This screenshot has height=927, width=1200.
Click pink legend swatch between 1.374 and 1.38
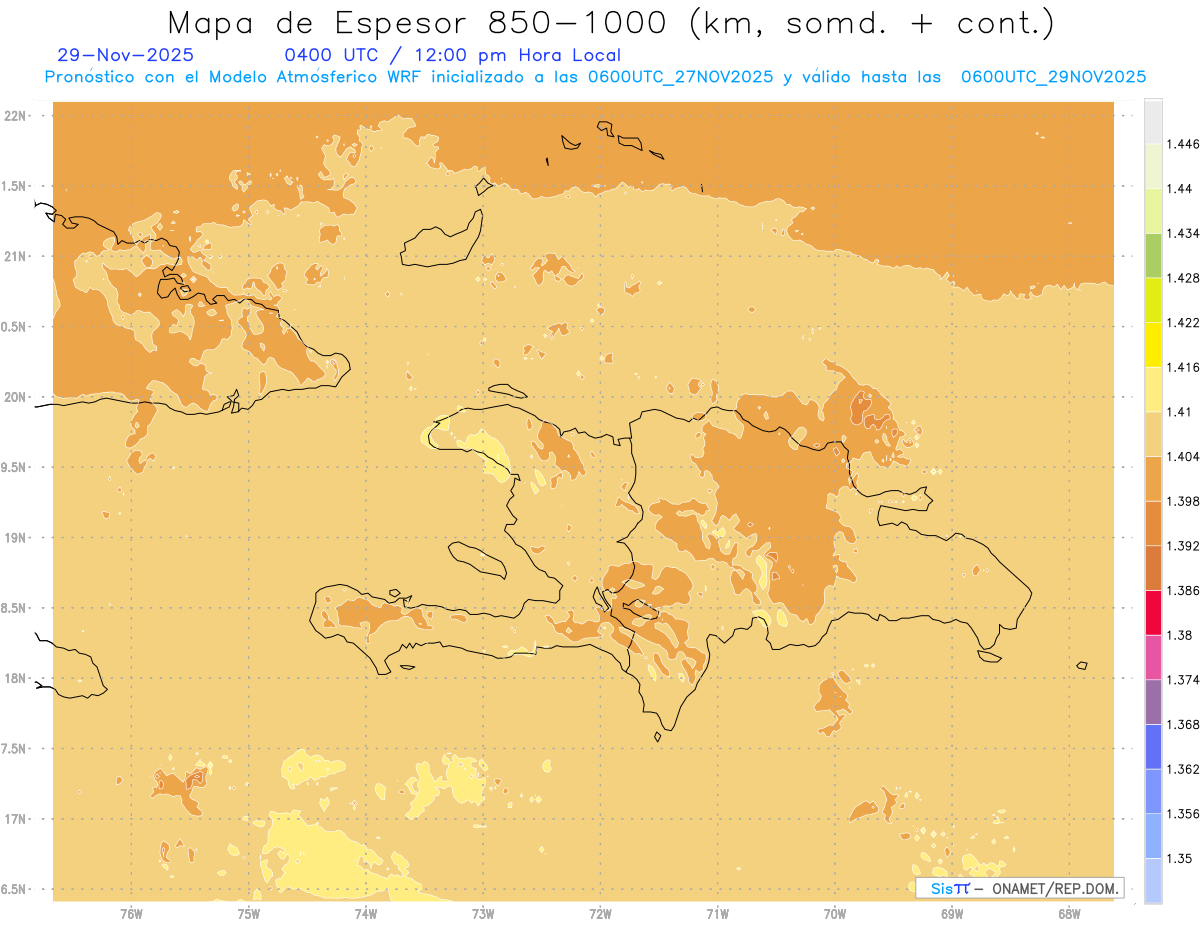point(1153,657)
